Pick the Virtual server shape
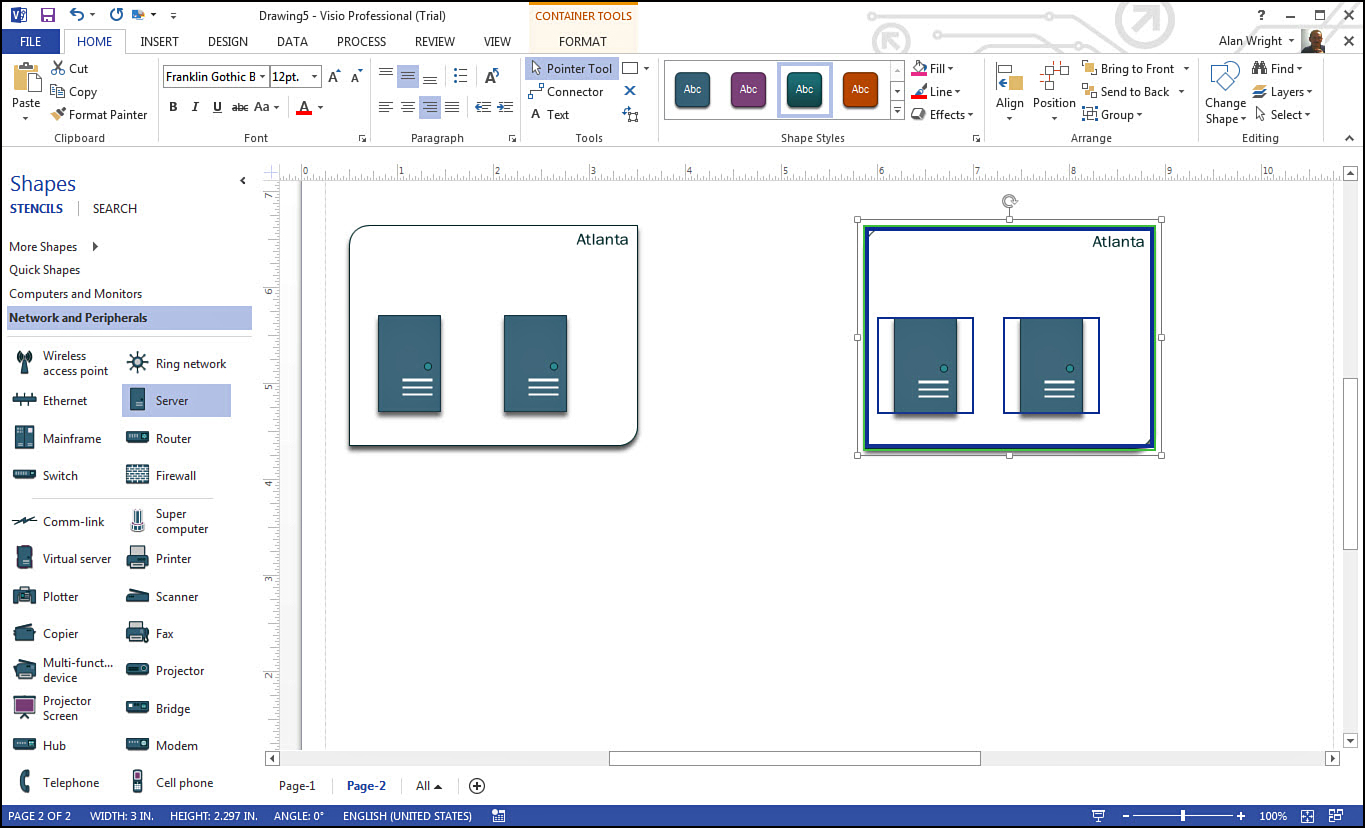This screenshot has width=1365, height=828. click(x=62, y=559)
